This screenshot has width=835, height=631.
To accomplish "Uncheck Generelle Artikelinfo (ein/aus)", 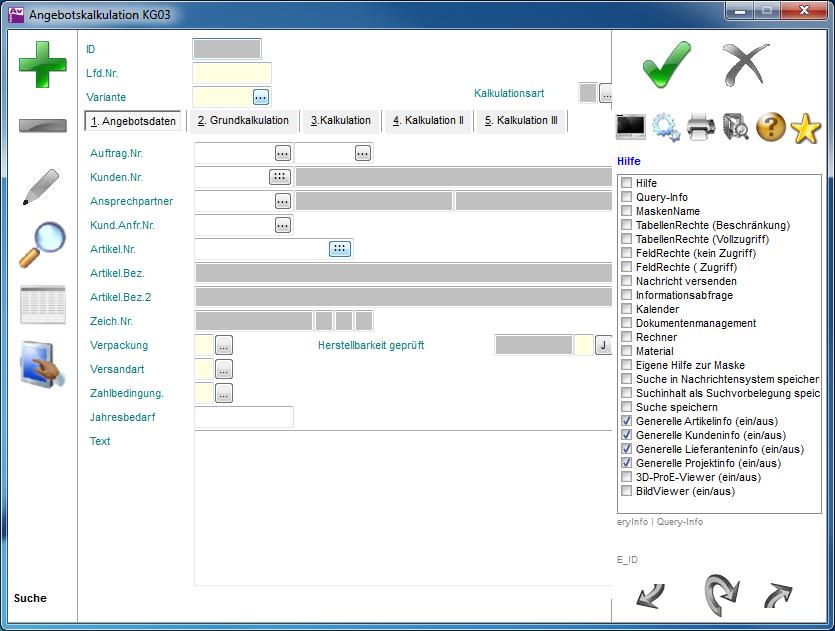I will coord(626,422).
